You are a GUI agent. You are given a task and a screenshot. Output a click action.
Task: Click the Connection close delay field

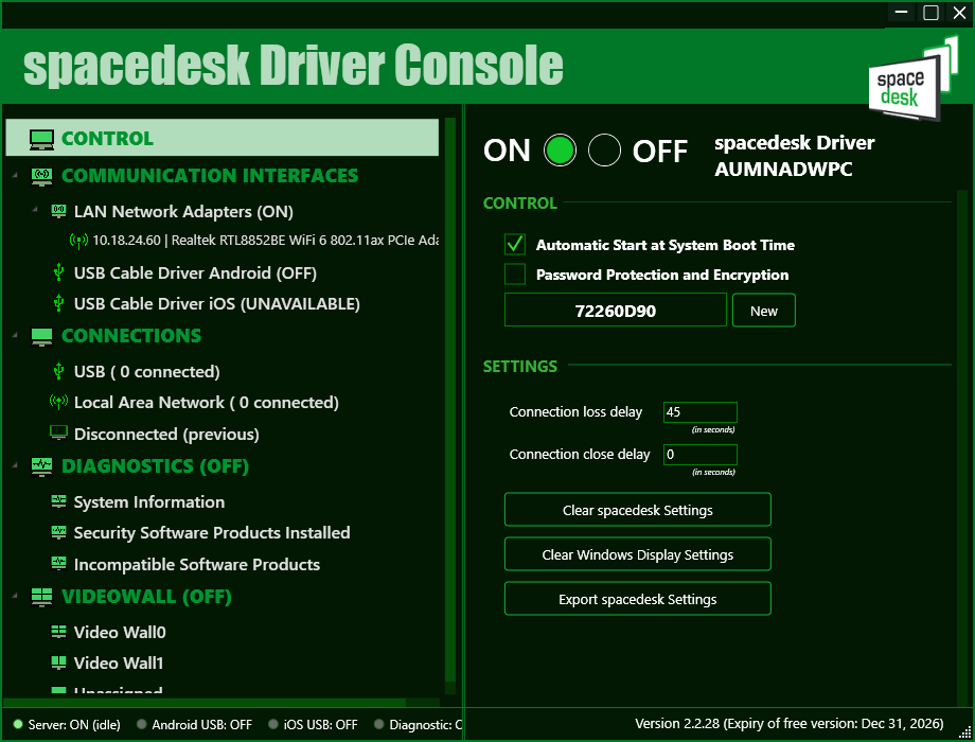[700, 455]
